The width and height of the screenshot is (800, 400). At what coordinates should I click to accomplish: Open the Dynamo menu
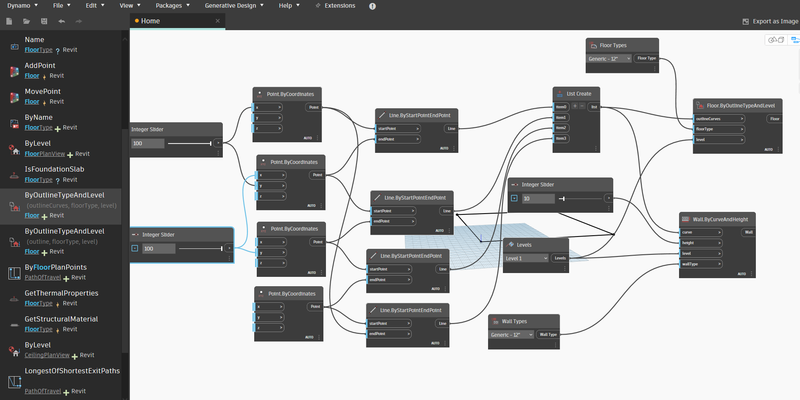[x=22, y=6]
